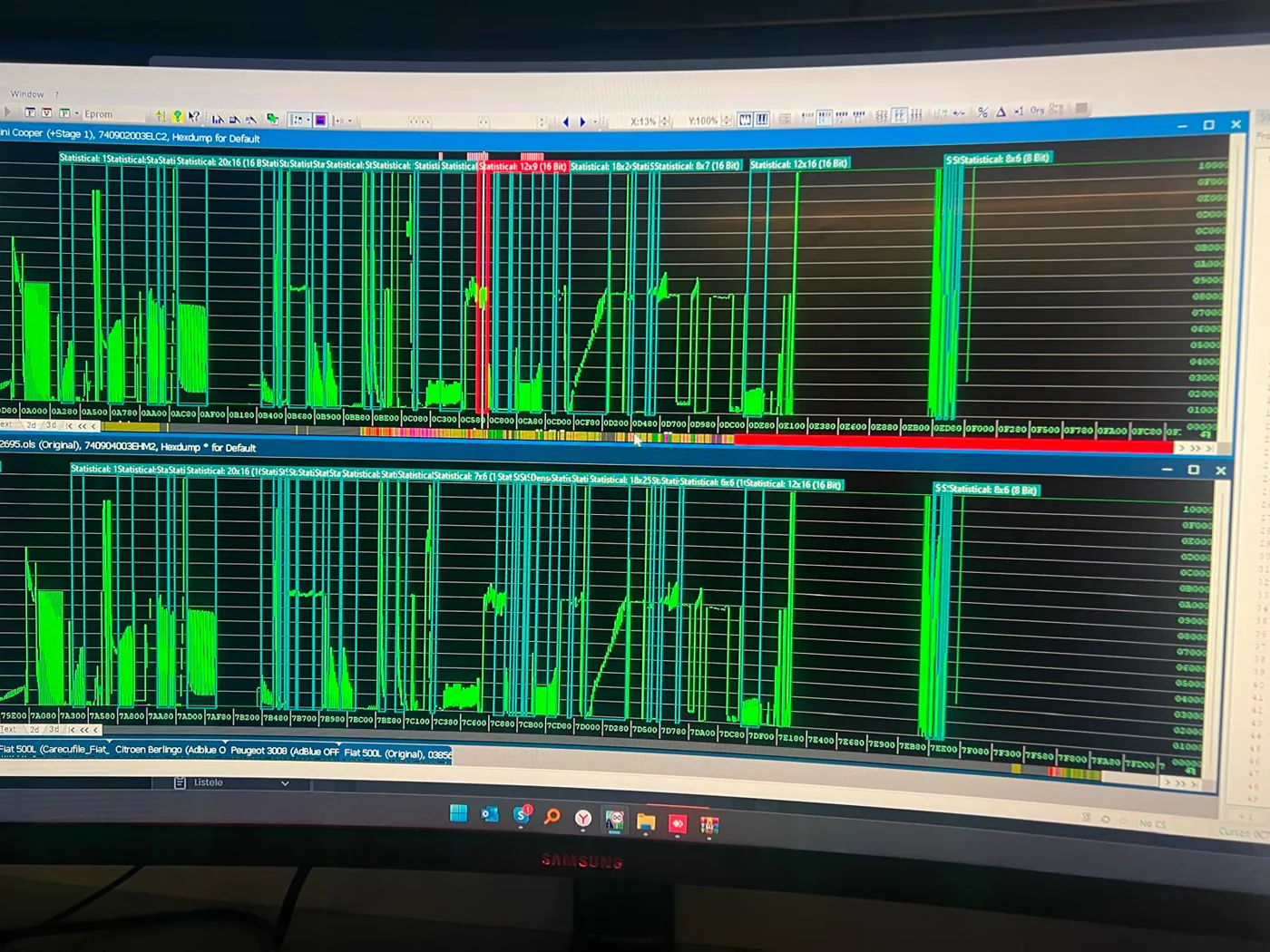This screenshot has height=952, width=1270.
Task: Open the Window menu
Action: click(x=26, y=94)
